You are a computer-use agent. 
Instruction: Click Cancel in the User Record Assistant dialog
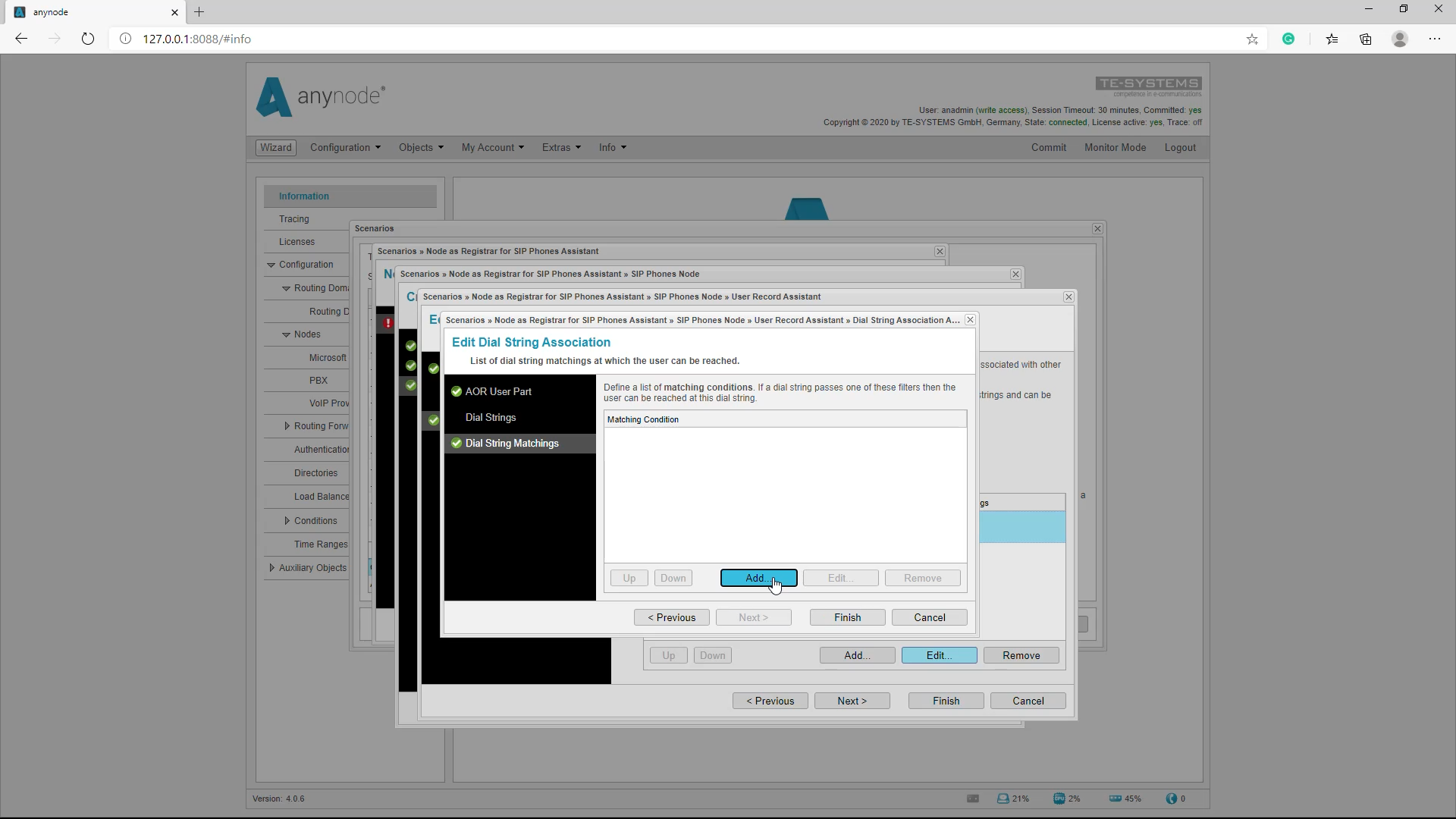click(1028, 701)
